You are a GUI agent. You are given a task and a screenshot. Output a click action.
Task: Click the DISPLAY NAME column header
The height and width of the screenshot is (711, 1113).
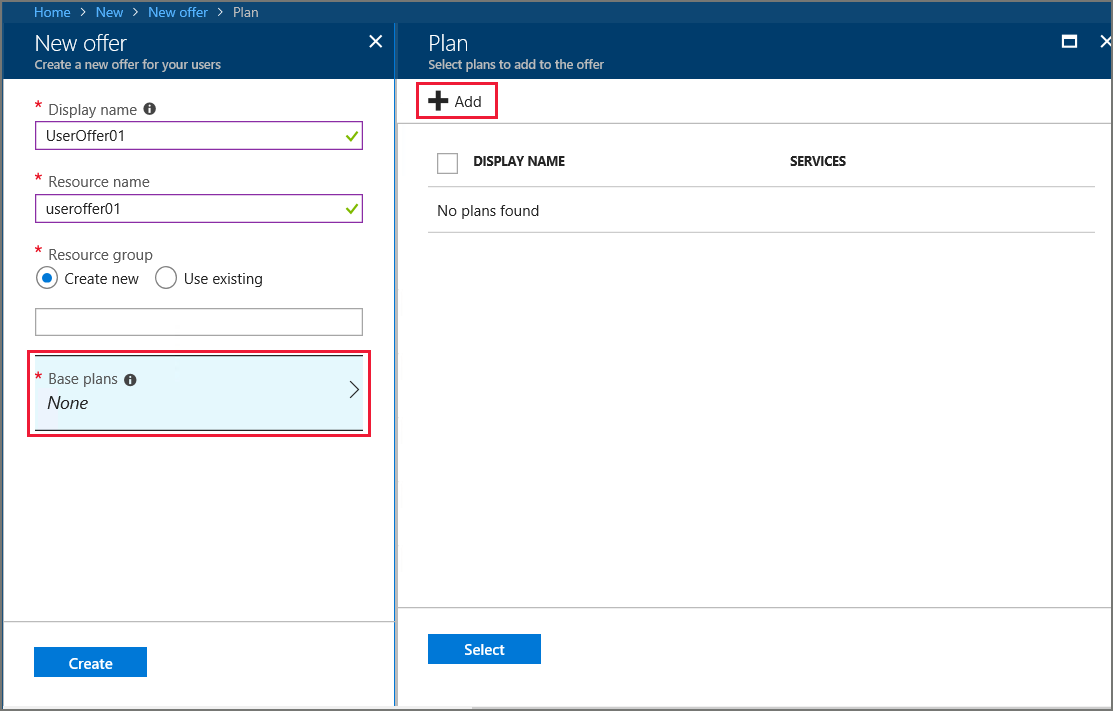click(x=519, y=161)
